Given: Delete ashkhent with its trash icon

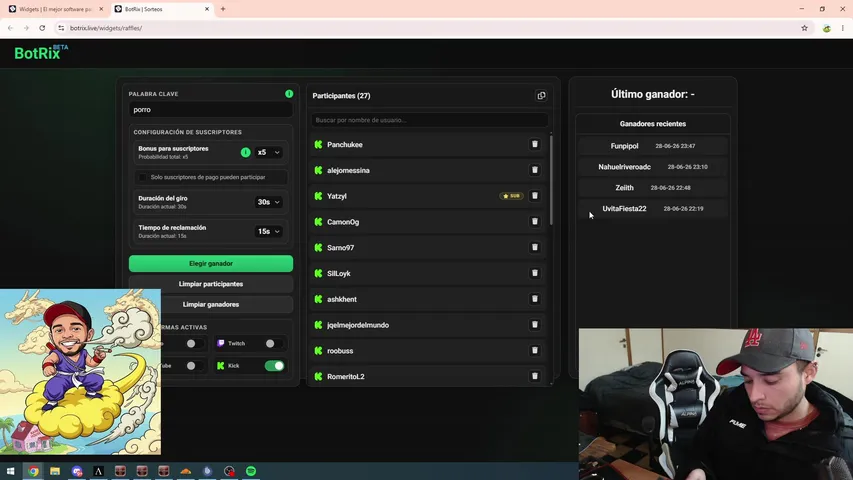Looking at the screenshot, I should 535,299.
